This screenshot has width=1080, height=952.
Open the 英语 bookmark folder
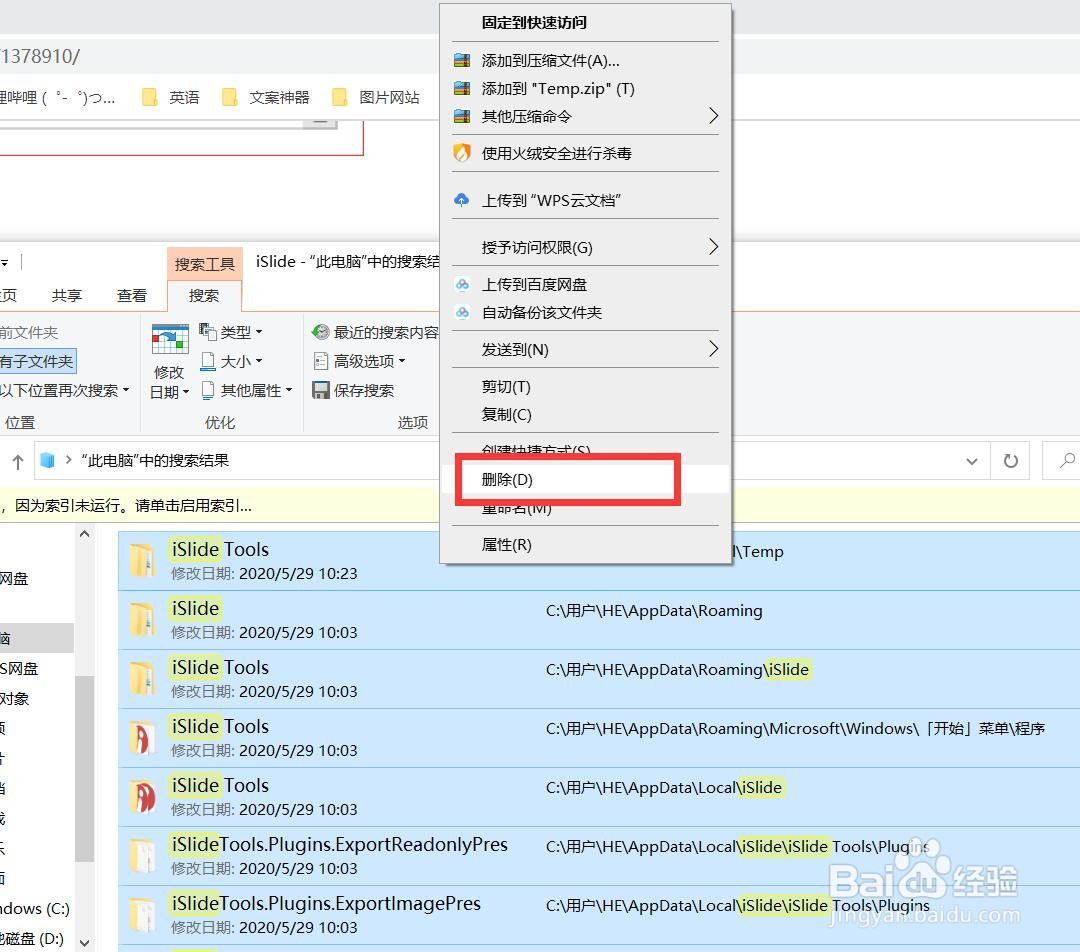(x=171, y=97)
